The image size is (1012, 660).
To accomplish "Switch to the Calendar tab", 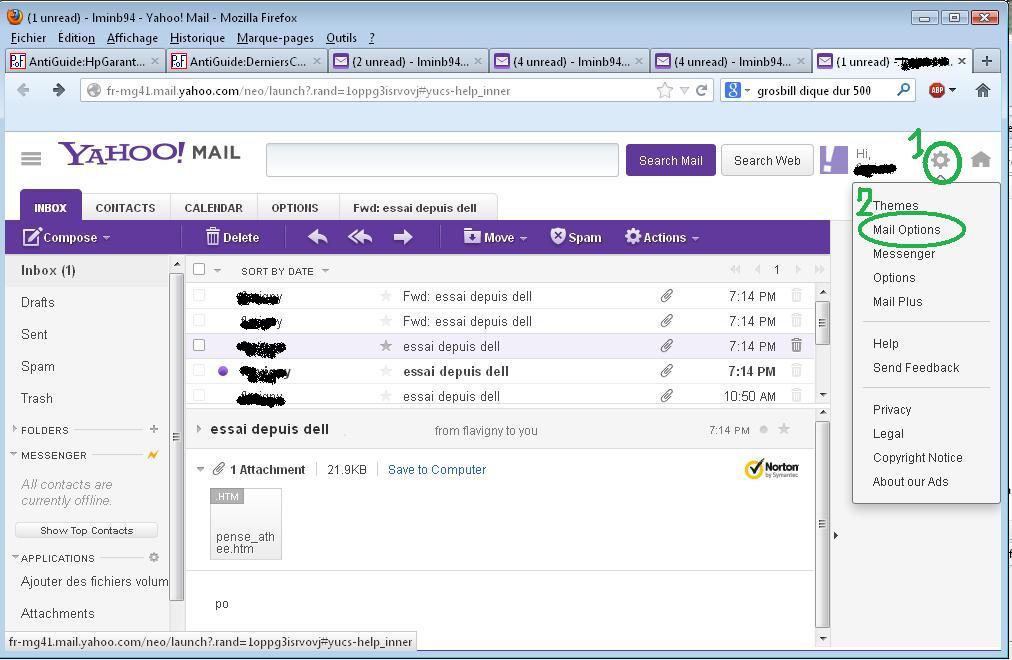I will click(x=214, y=208).
